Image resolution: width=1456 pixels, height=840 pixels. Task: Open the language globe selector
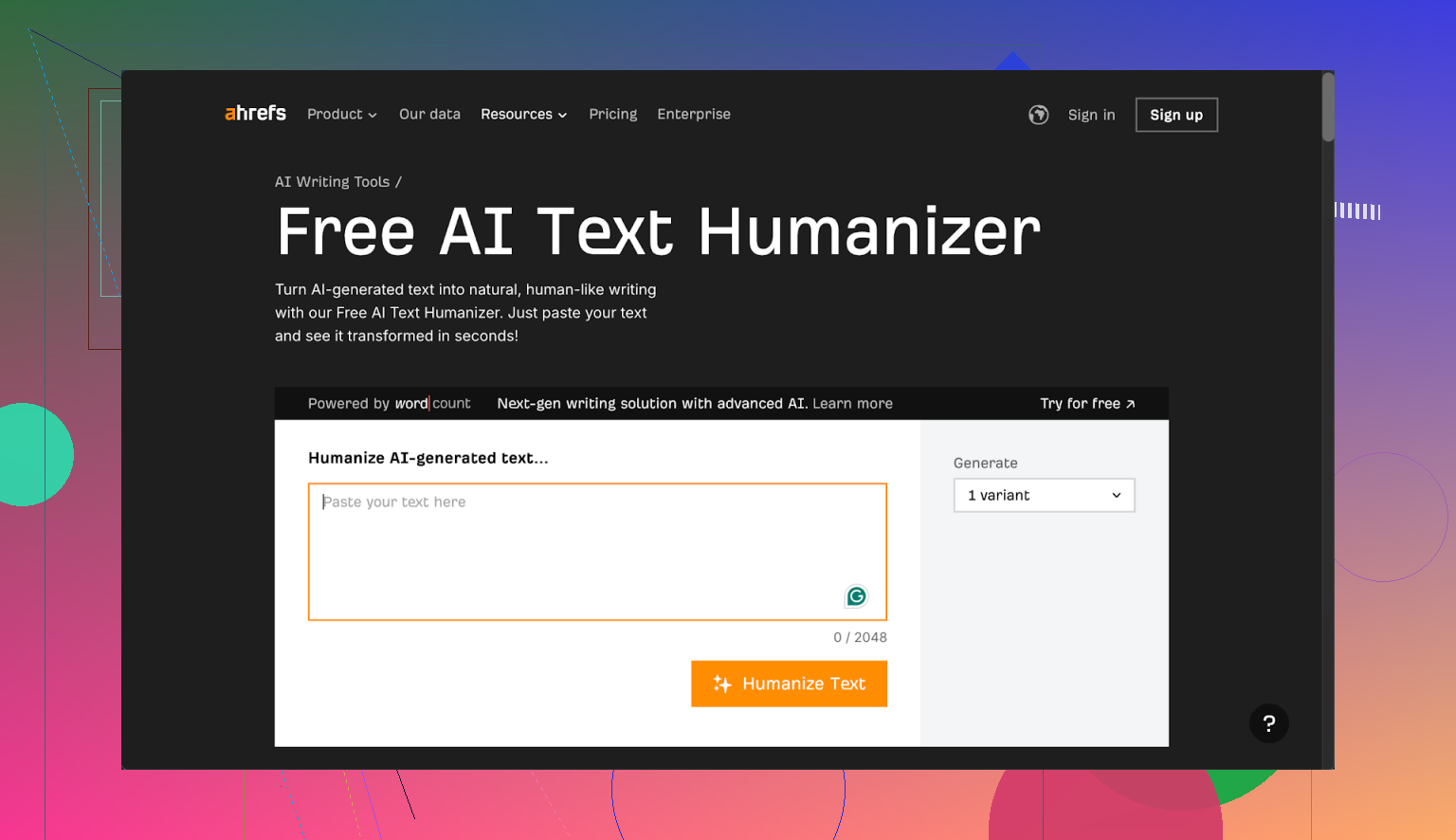(x=1039, y=115)
